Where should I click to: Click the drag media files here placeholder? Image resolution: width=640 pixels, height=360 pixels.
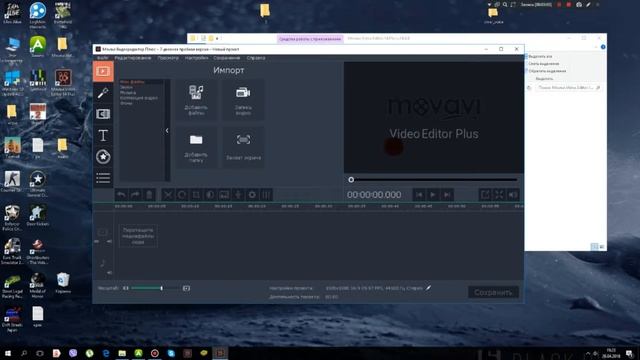(x=138, y=236)
